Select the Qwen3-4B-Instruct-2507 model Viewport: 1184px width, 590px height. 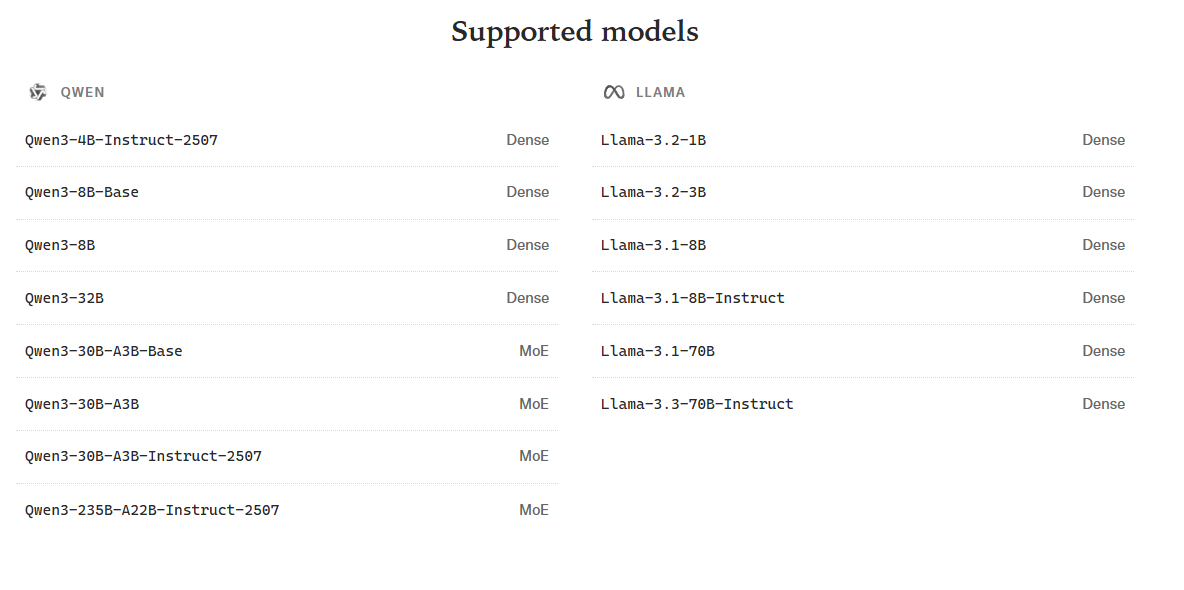pyautogui.click(x=121, y=140)
